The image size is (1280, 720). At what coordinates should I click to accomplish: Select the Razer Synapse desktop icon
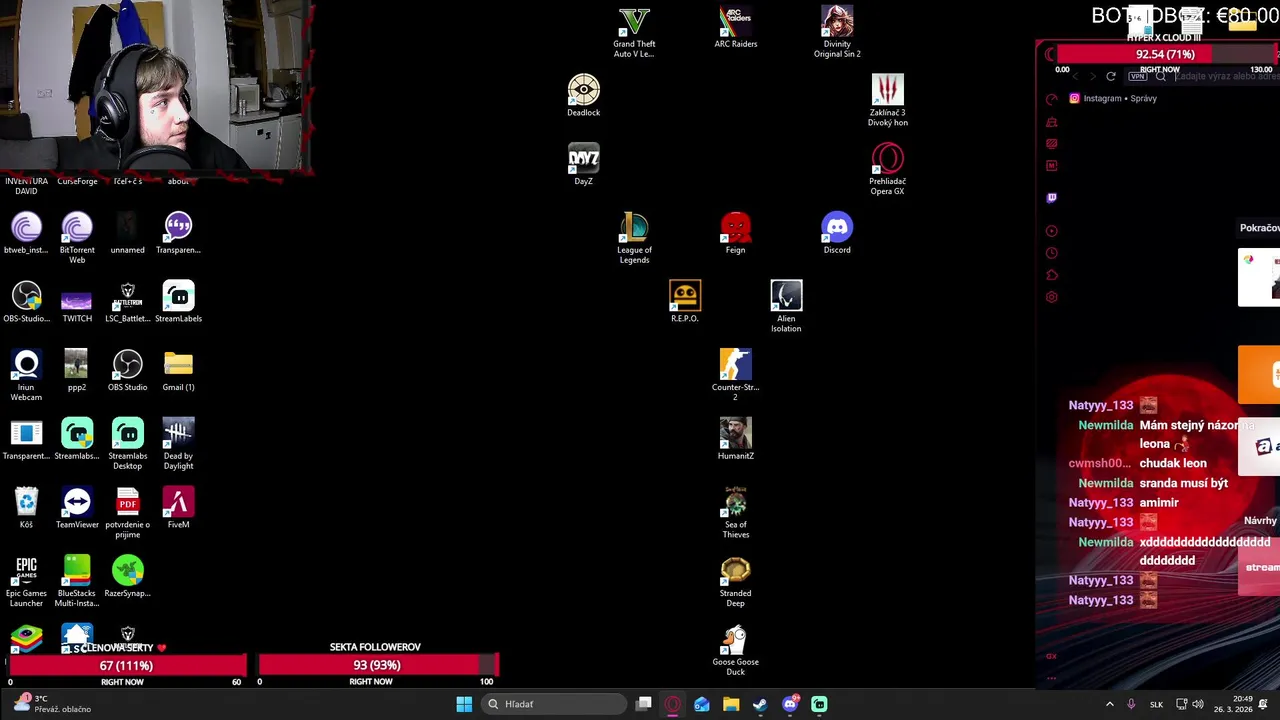[x=127, y=576]
